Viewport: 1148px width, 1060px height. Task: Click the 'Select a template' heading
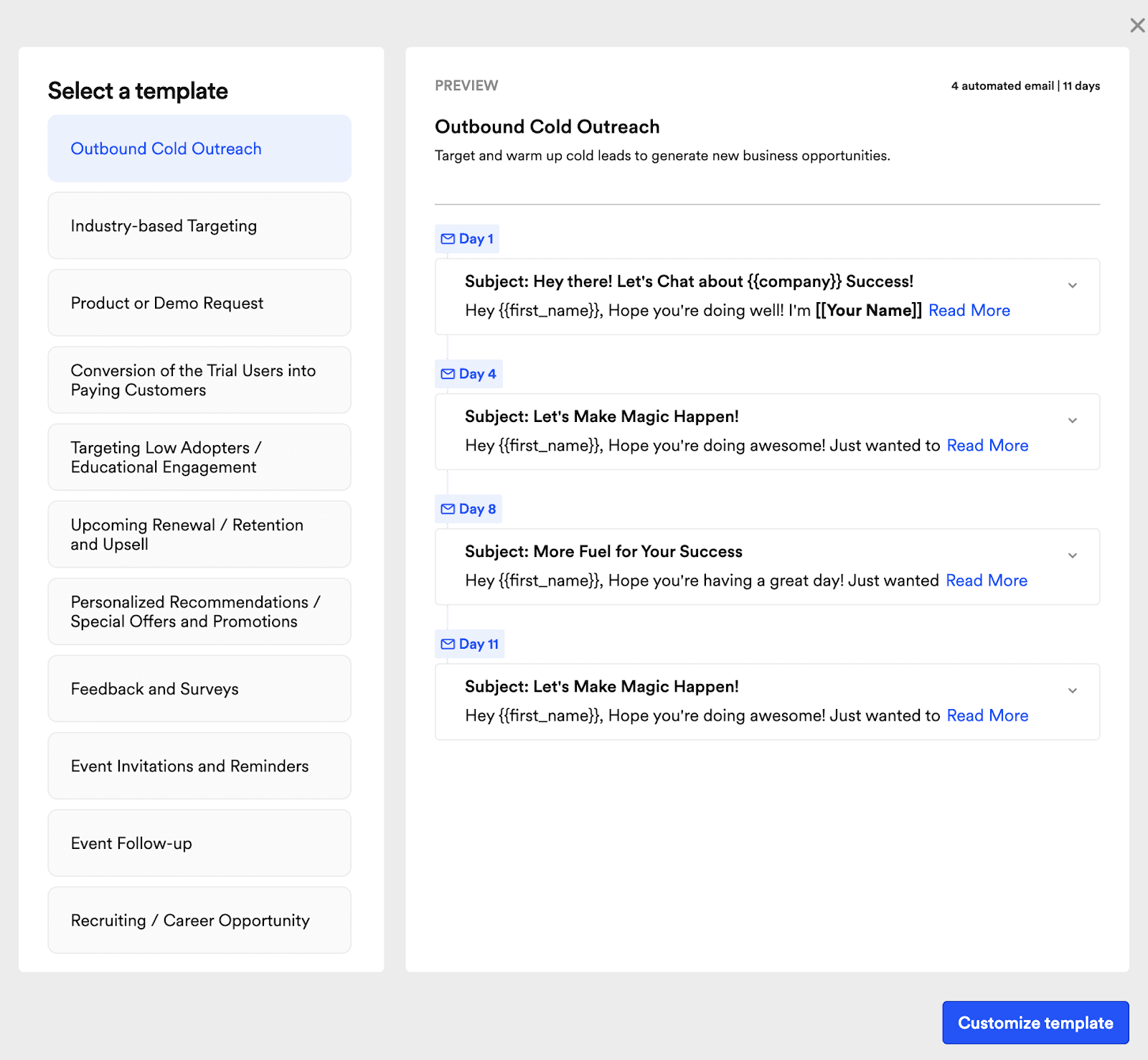(138, 91)
